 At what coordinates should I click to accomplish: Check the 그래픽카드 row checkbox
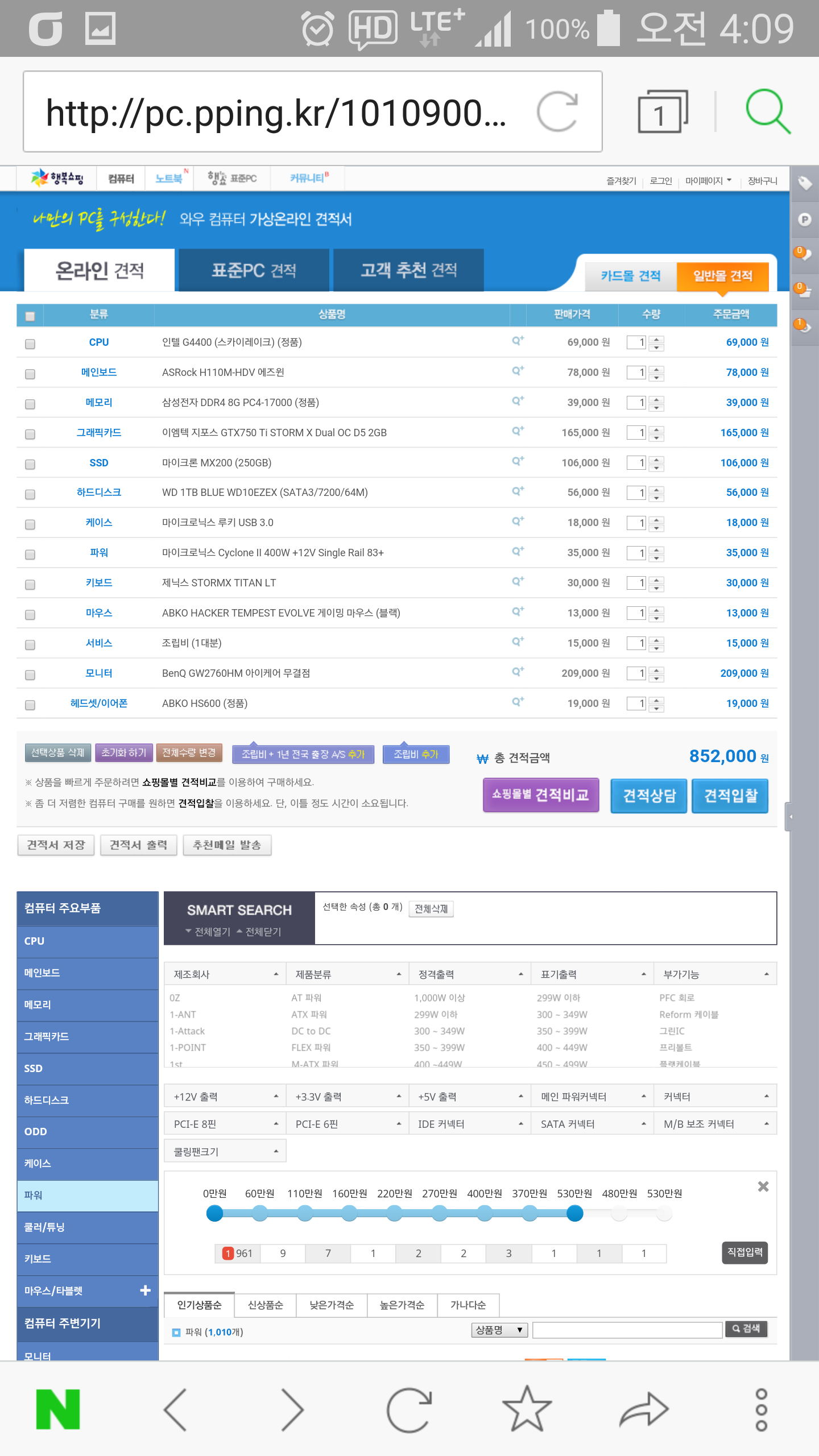[30, 434]
